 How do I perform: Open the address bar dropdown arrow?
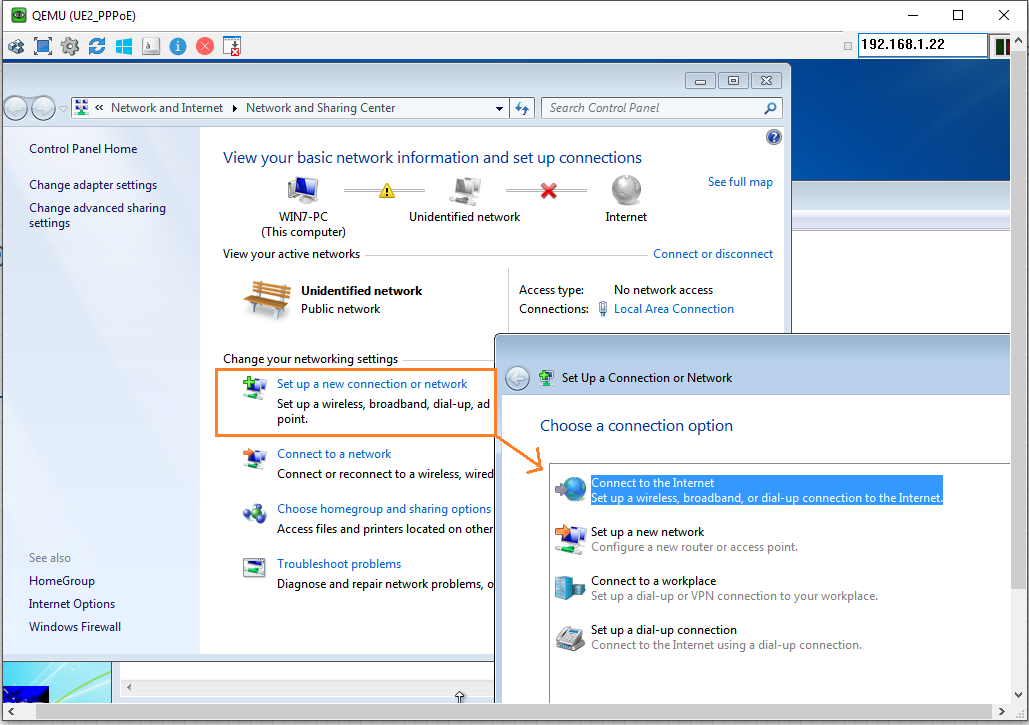click(498, 108)
